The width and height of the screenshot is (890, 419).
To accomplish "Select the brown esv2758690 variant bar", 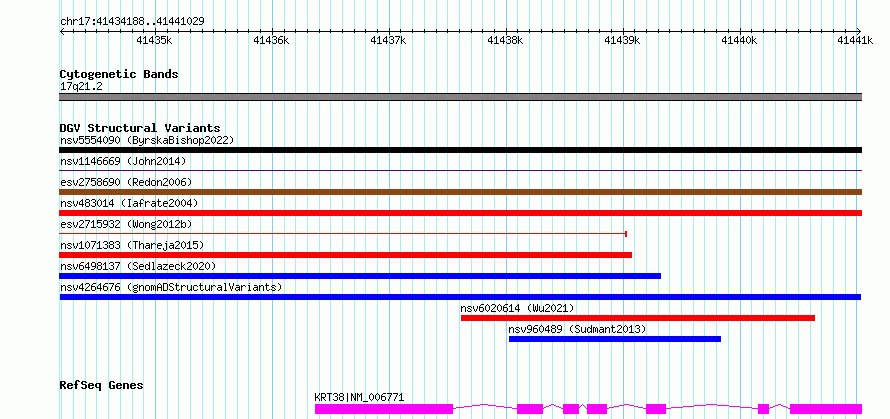I will pyautogui.click(x=461, y=192).
